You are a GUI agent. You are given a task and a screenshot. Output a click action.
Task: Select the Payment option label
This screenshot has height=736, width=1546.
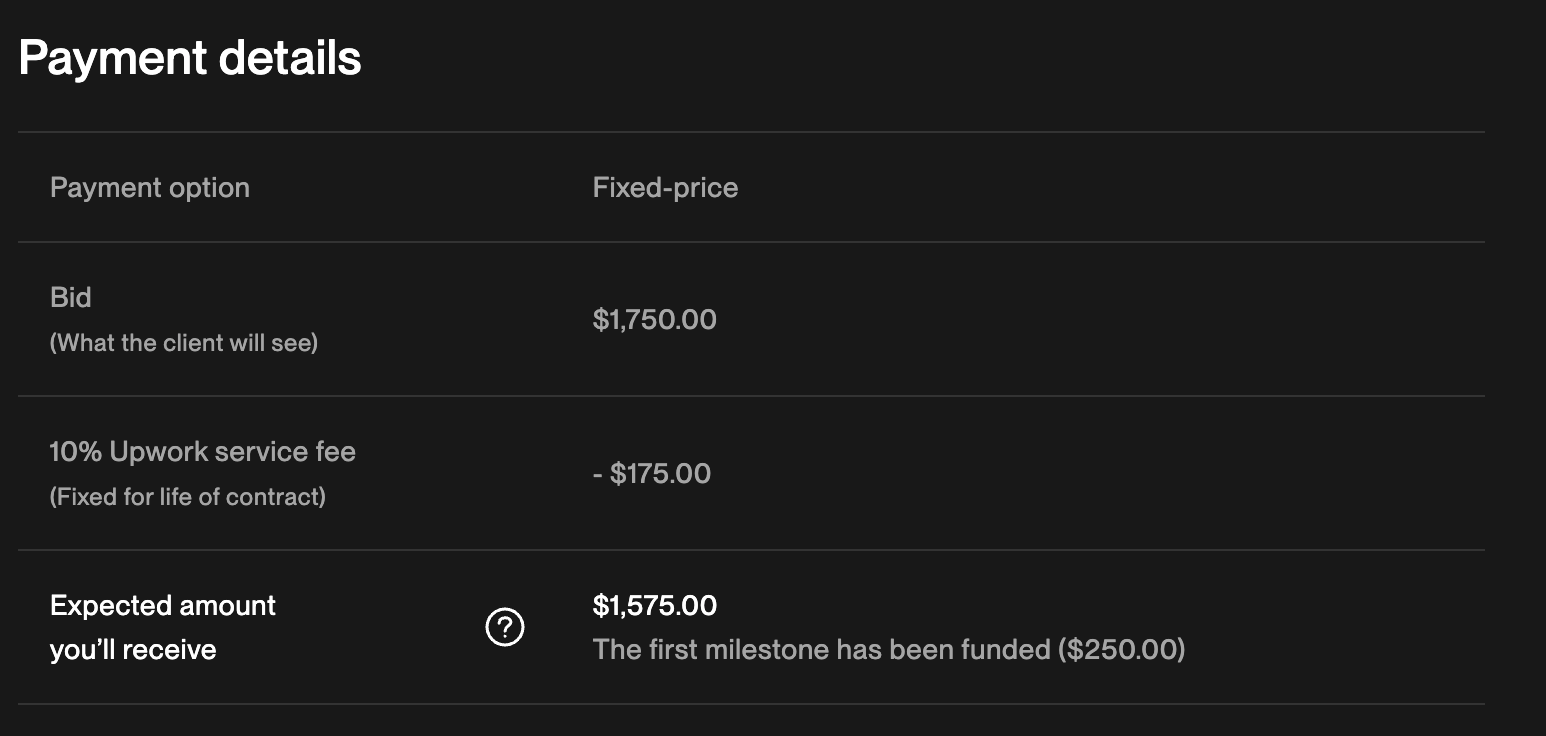[x=150, y=188]
